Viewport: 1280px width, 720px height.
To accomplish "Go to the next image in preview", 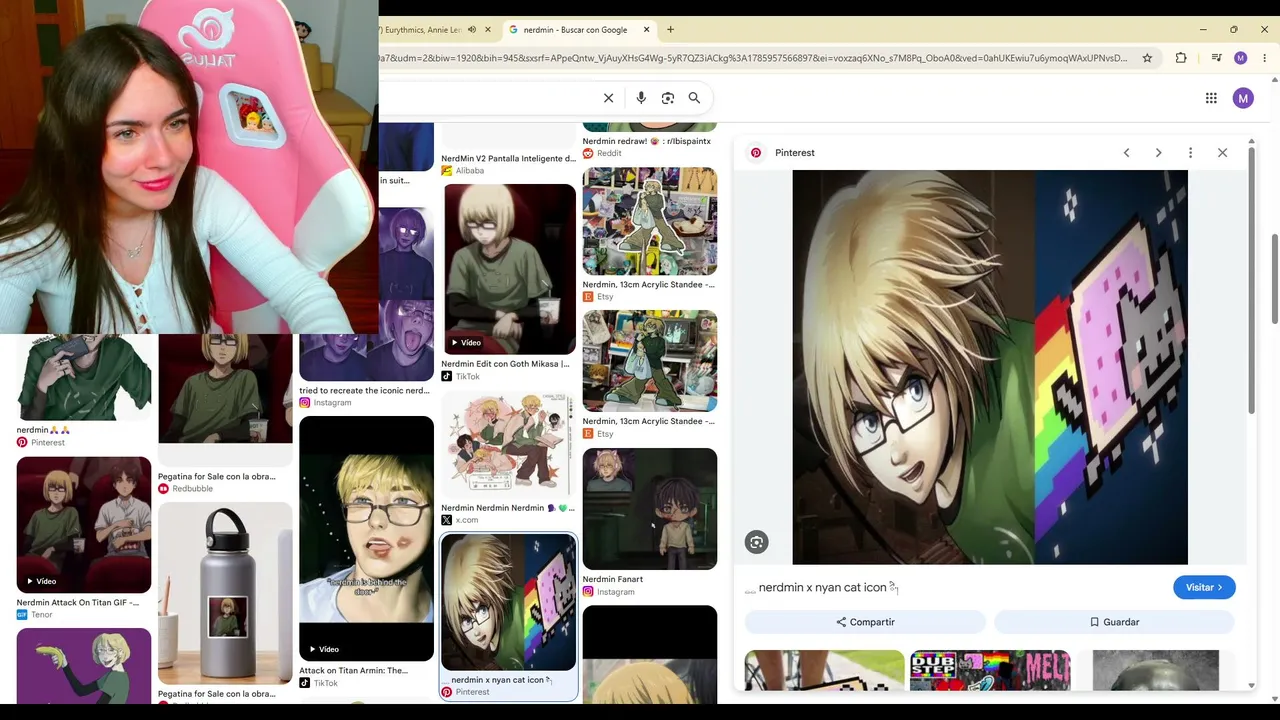I will (1158, 153).
